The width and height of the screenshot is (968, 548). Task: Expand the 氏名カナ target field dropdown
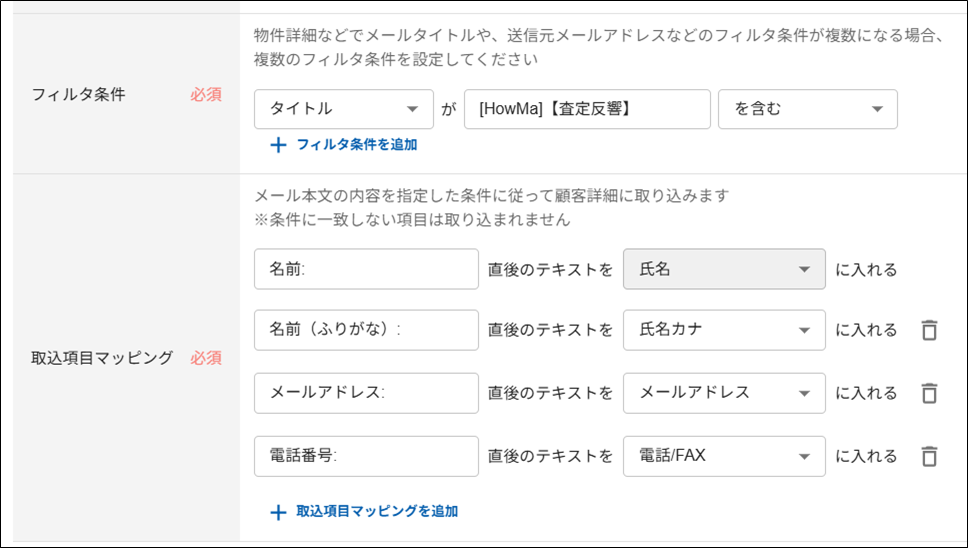724,330
